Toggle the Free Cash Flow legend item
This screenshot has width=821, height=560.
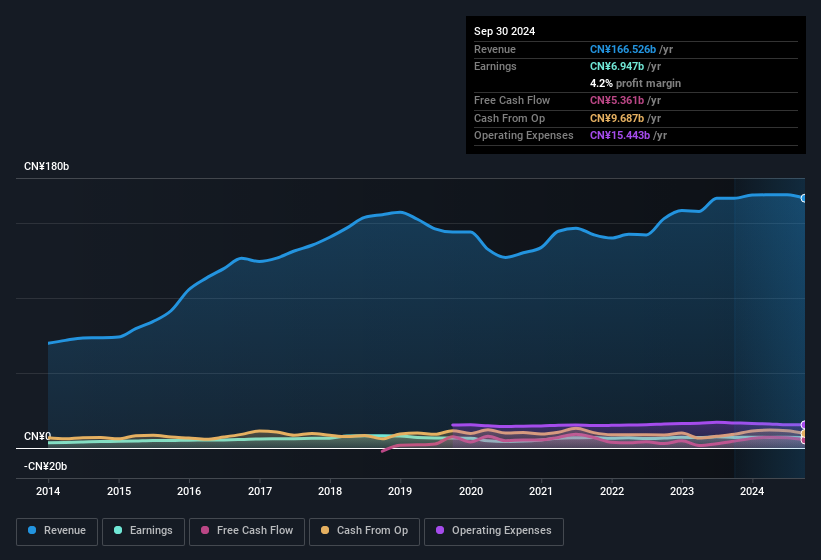pyautogui.click(x=248, y=531)
